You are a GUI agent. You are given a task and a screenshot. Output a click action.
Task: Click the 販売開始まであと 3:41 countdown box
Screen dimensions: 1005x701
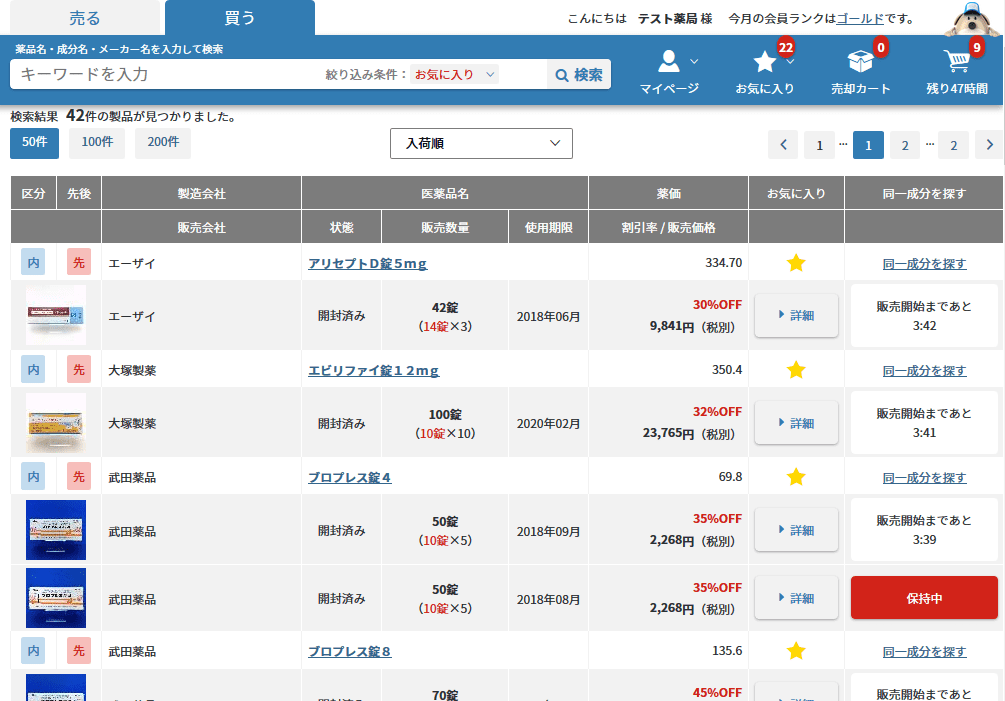(x=924, y=423)
